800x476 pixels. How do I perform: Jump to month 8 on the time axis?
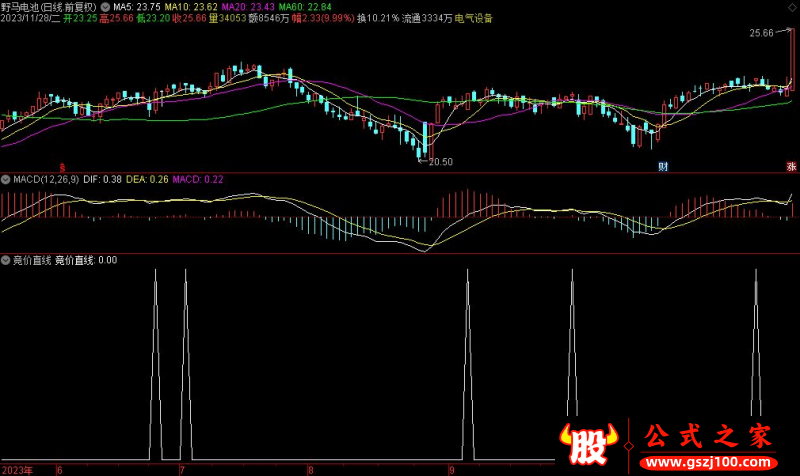(x=310, y=470)
